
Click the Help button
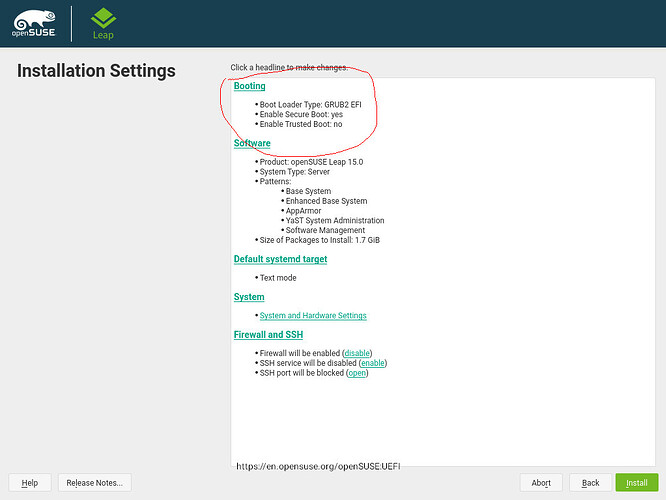[30, 483]
